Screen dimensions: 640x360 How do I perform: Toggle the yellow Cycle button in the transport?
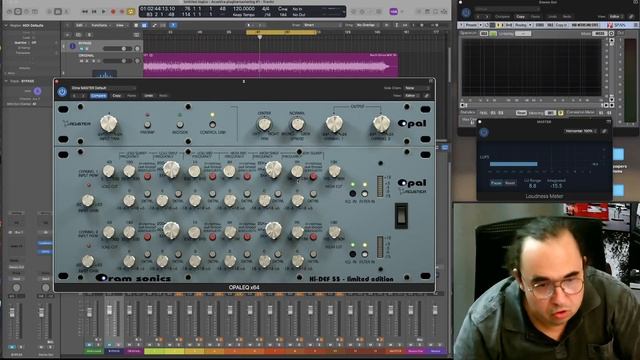click(x=131, y=11)
